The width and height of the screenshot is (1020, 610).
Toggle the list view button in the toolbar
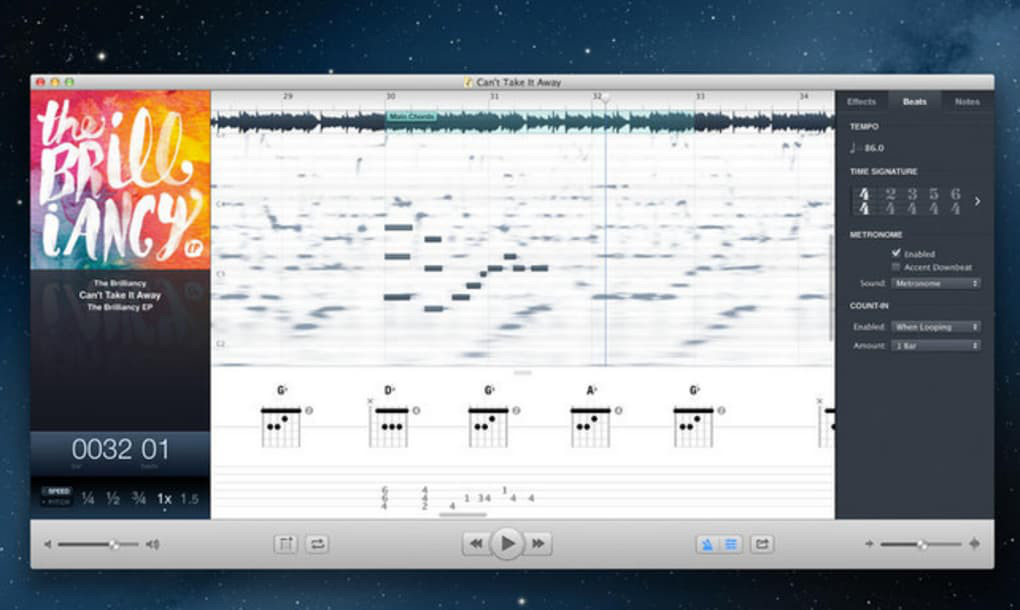coord(731,544)
